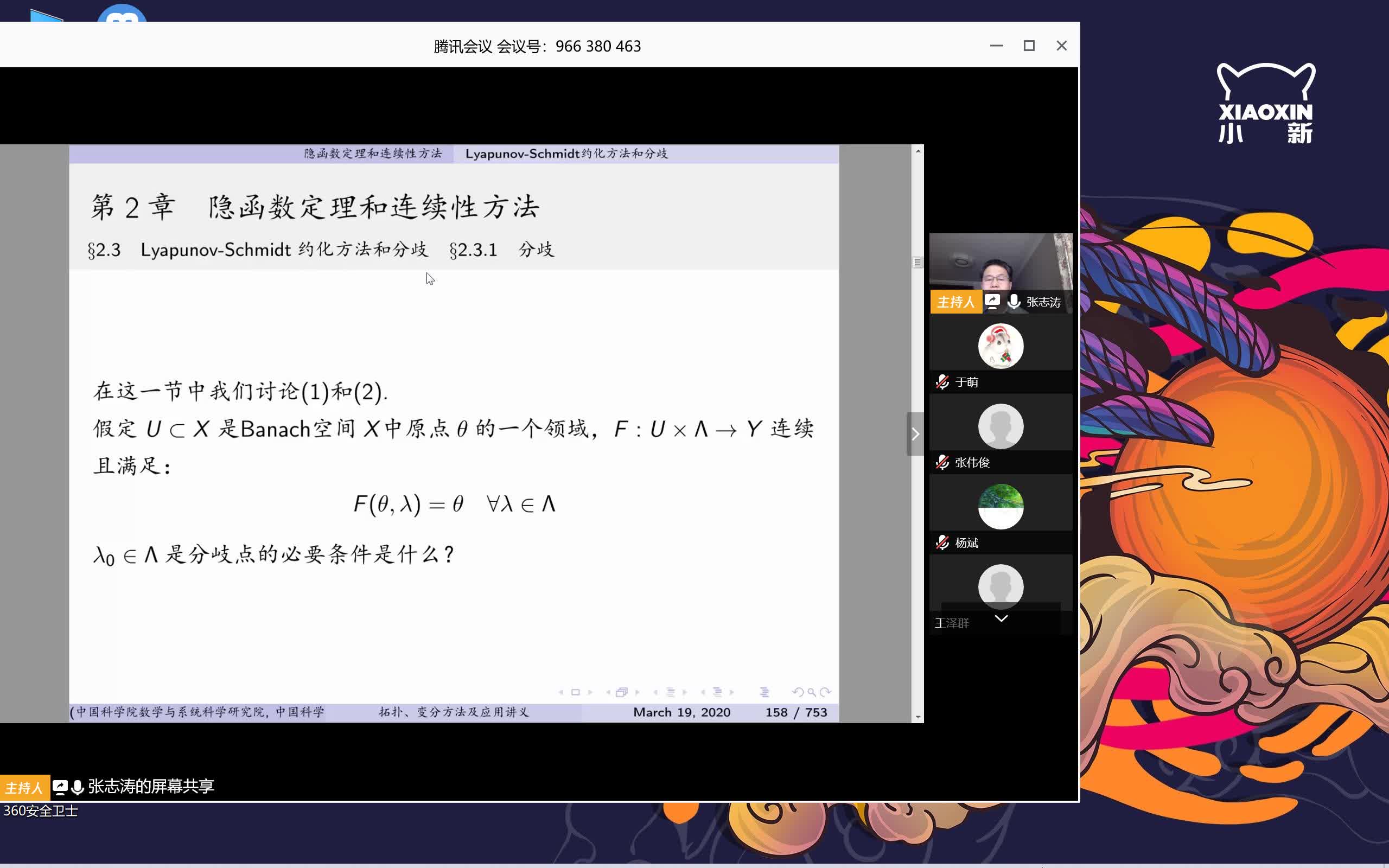Image resolution: width=1389 pixels, height=868 pixels.
Task: Toggle 张伟俊's muted microphone indicator
Action: click(942, 462)
